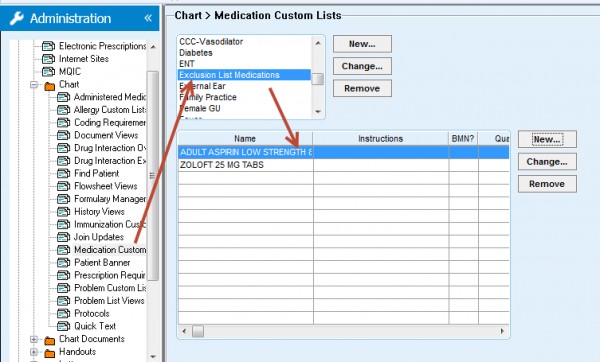Click Remove button beside the custom lists box
Viewport: 600px width, 362px height.
[x=362, y=88]
